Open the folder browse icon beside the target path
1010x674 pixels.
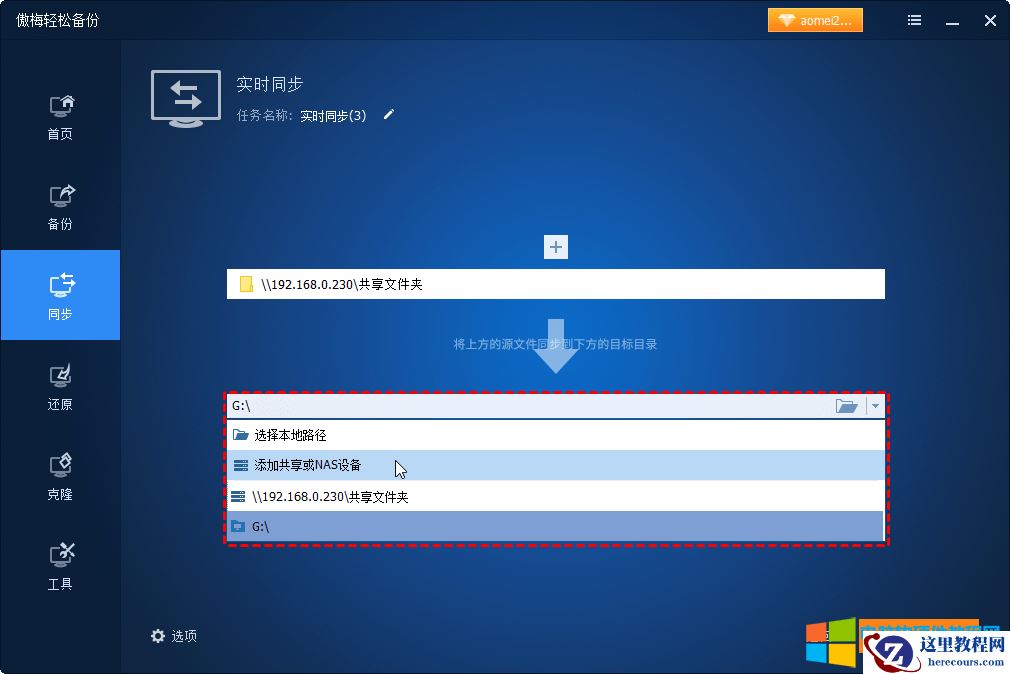tap(846, 406)
